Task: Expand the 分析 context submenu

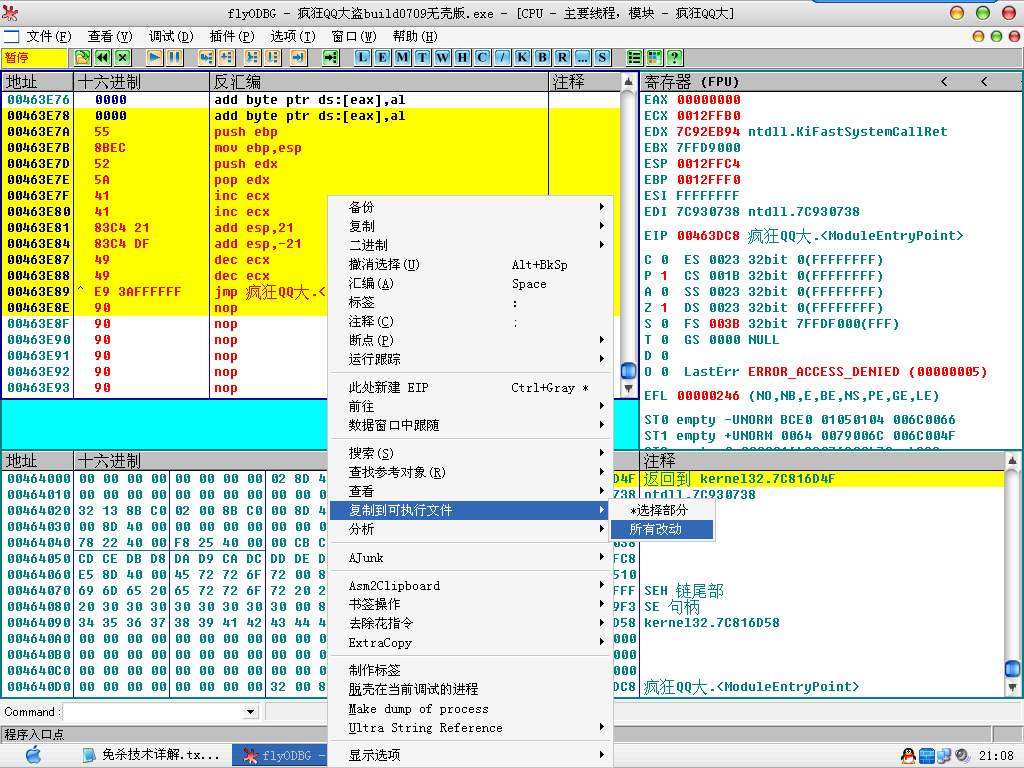Action: click(471, 529)
